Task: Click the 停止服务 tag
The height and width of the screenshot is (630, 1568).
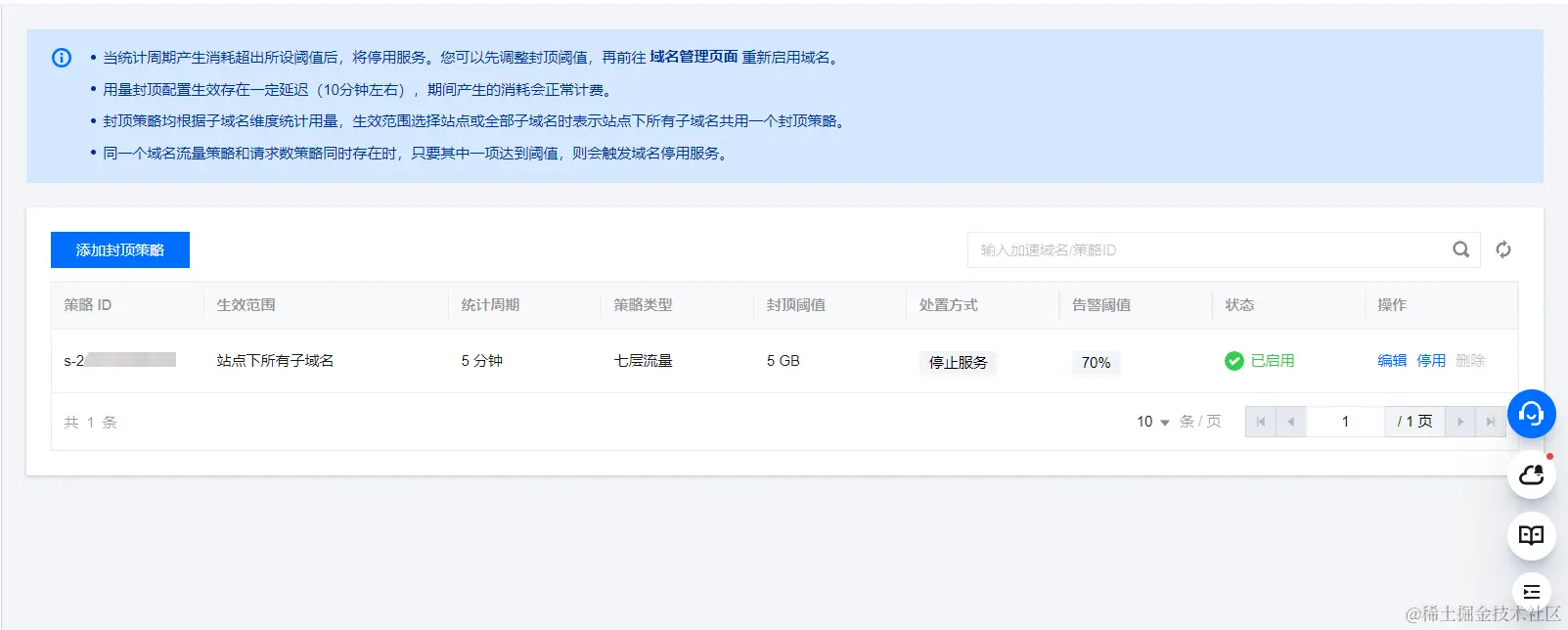Action: pyautogui.click(x=958, y=362)
